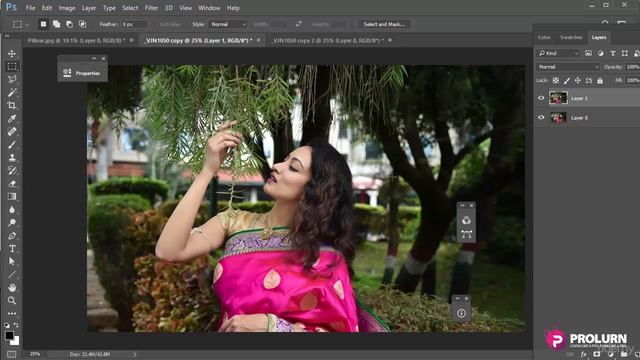The height and width of the screenshot is (360, 640).
Task: Select the Eraser tool
Action: tap(12, 184)
